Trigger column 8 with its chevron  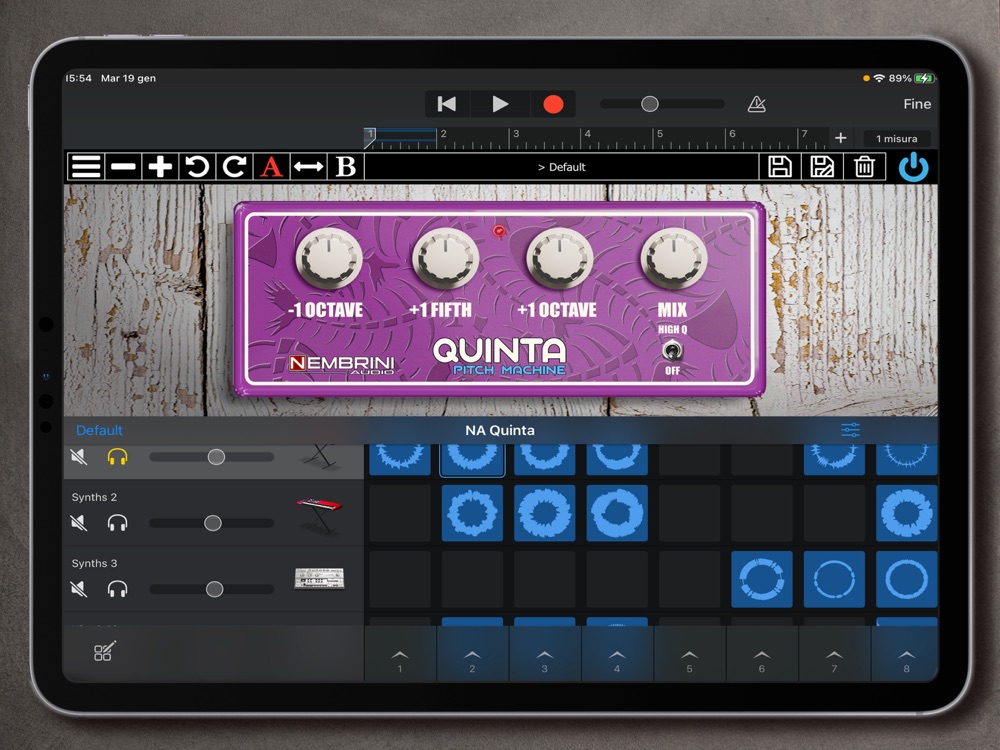coord(906,657)
